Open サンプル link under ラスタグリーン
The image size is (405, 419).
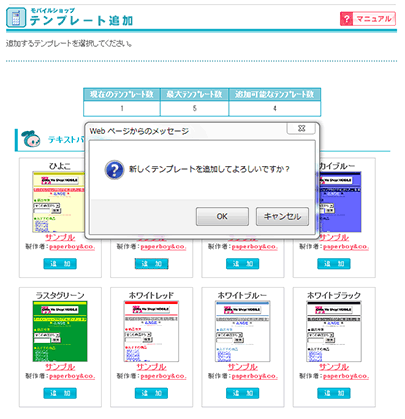[60, 367]
